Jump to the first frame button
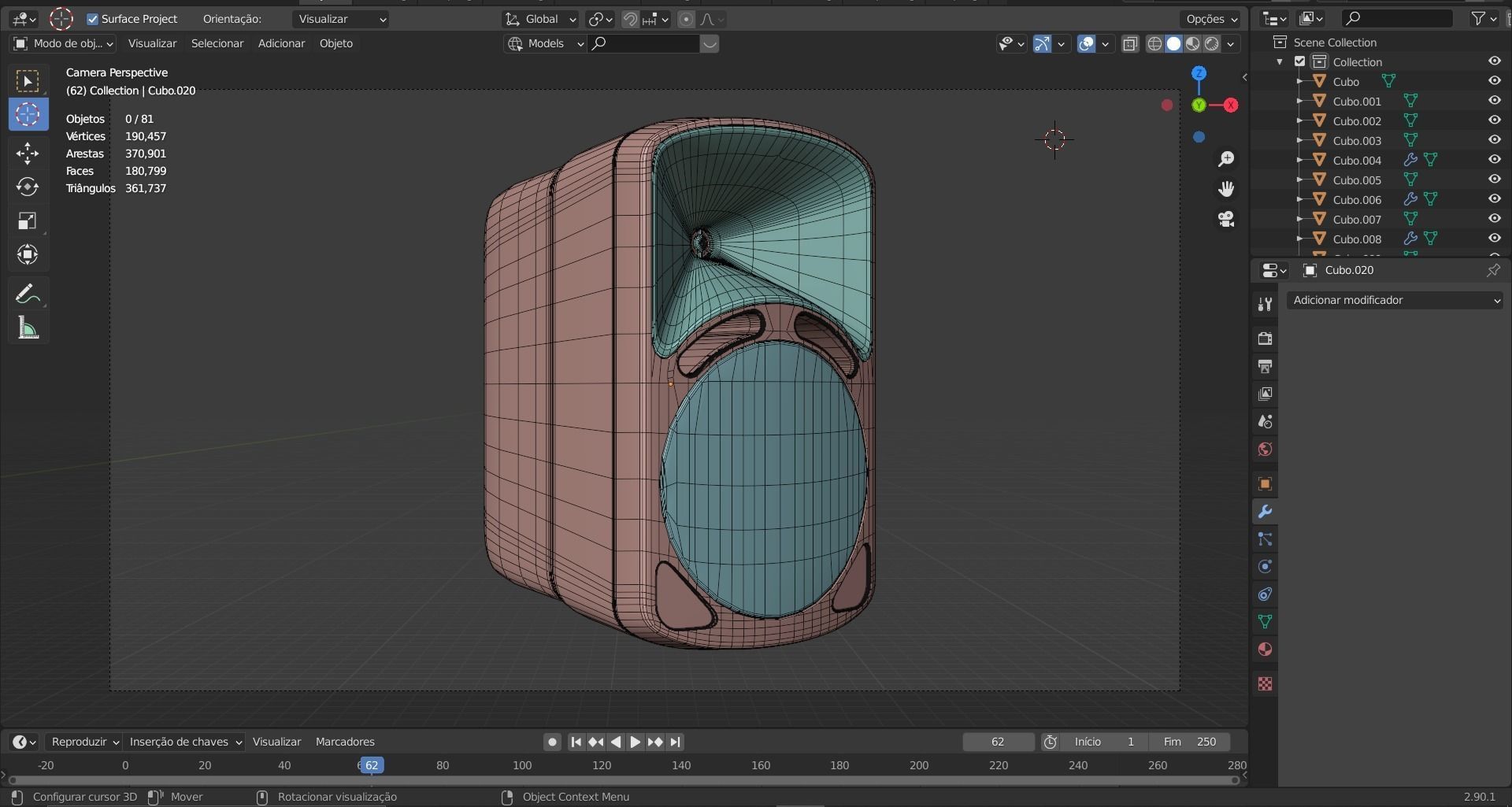 (576, 742)
